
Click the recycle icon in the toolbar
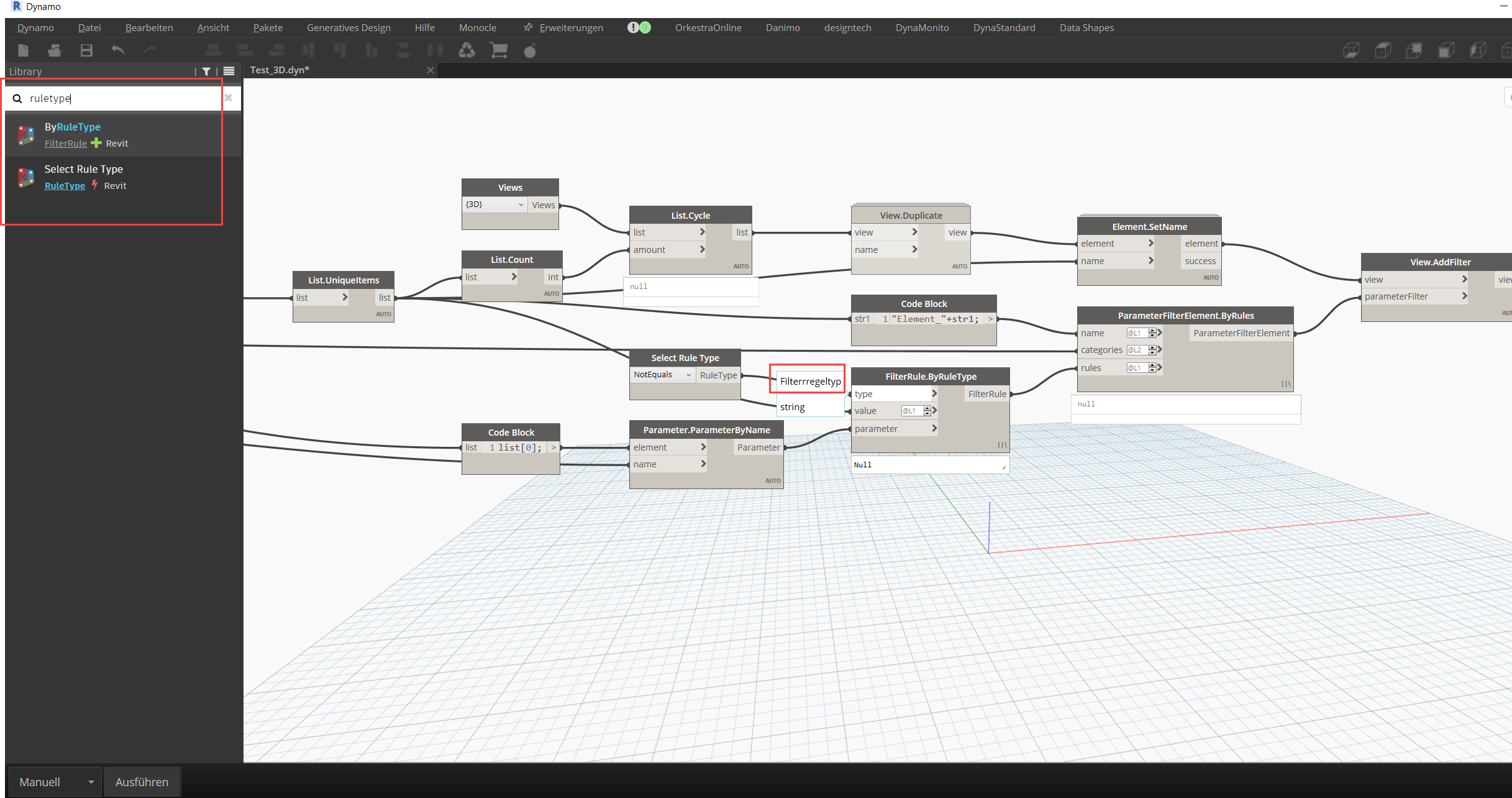(467, 50)
